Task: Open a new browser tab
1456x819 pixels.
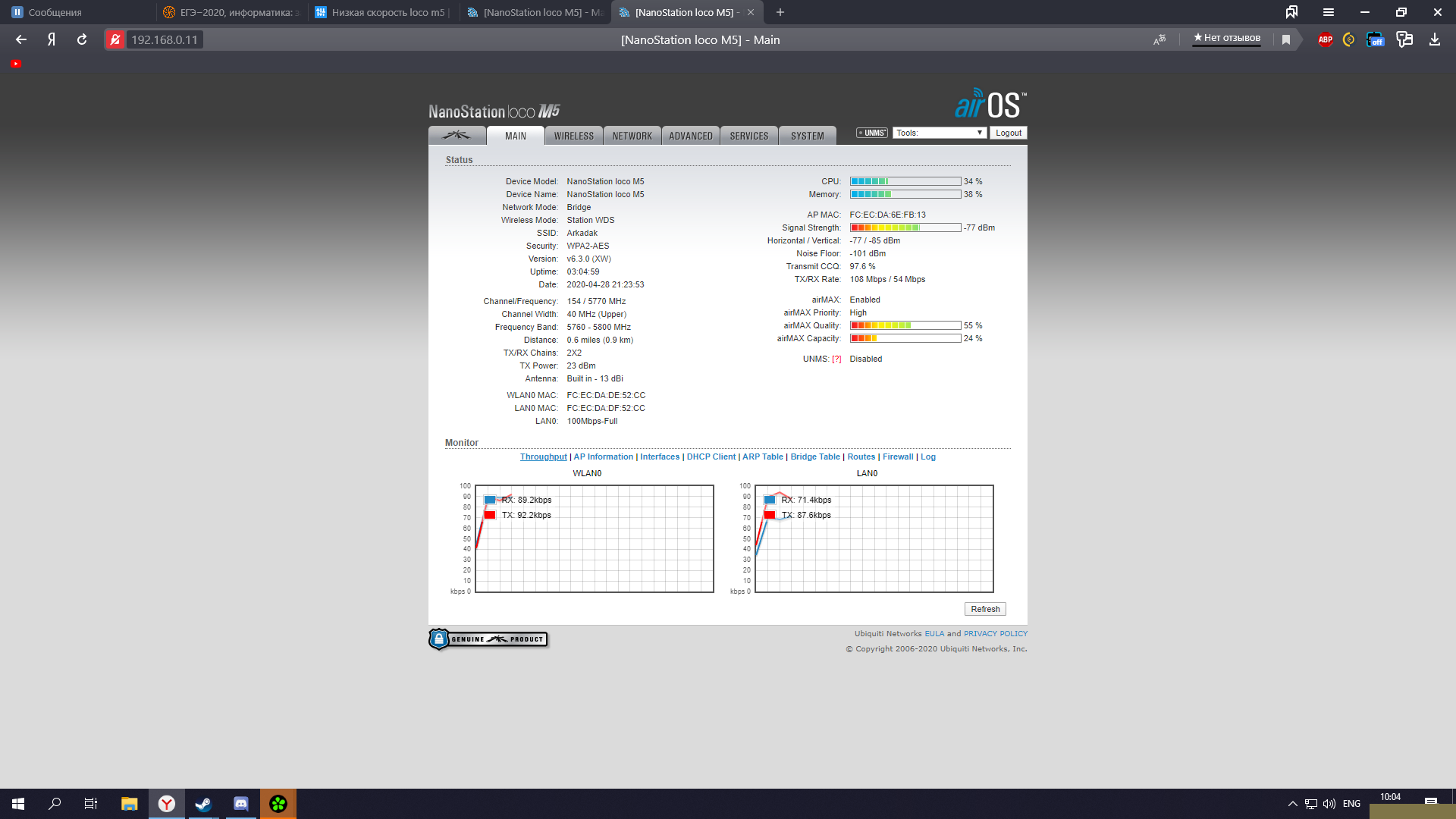Action: [780, 12]
